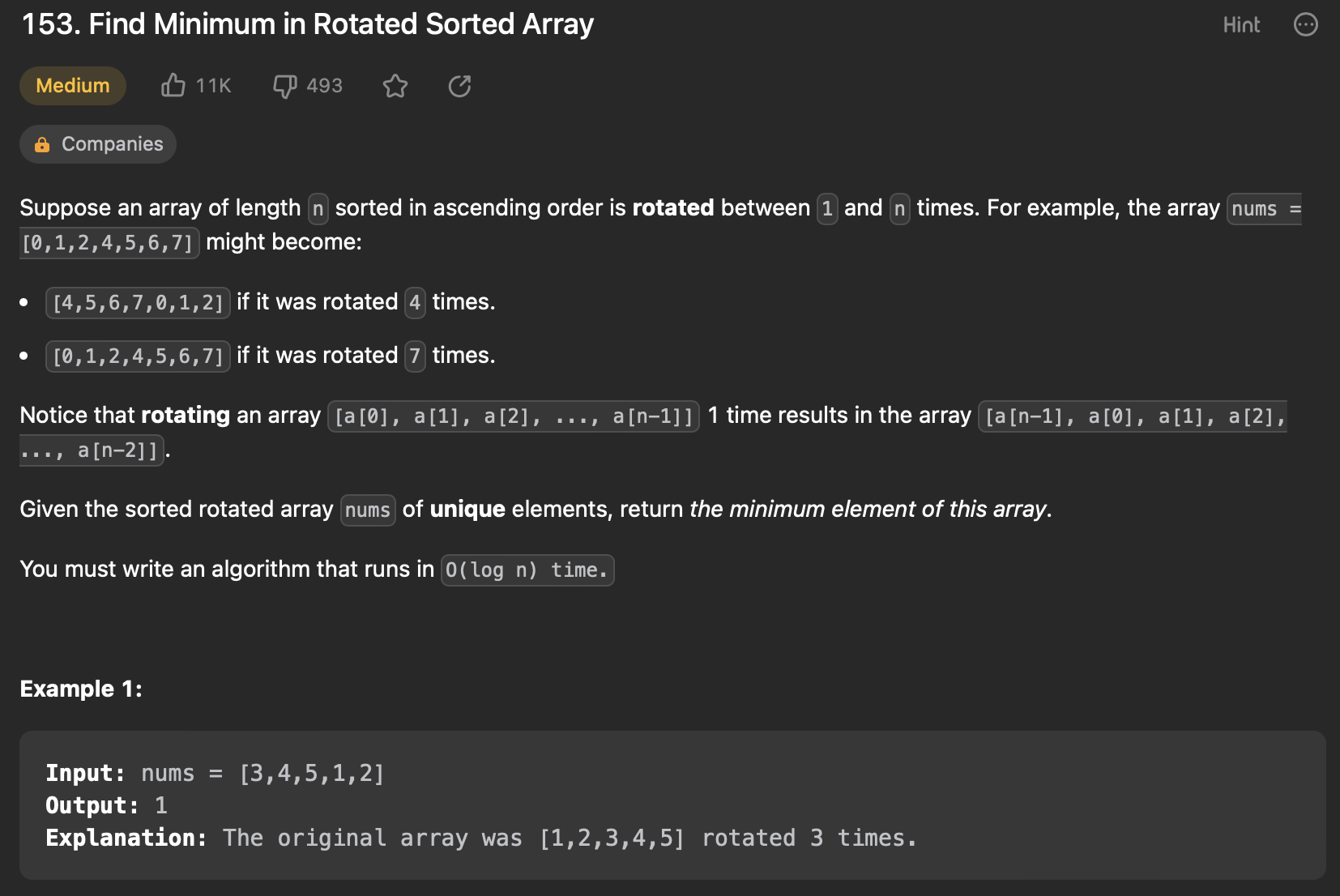The height and width of the screenshot is (896, 1340).
Task: Open the Companies tag list
Action: pyautogui.click(x=112, y=144)
